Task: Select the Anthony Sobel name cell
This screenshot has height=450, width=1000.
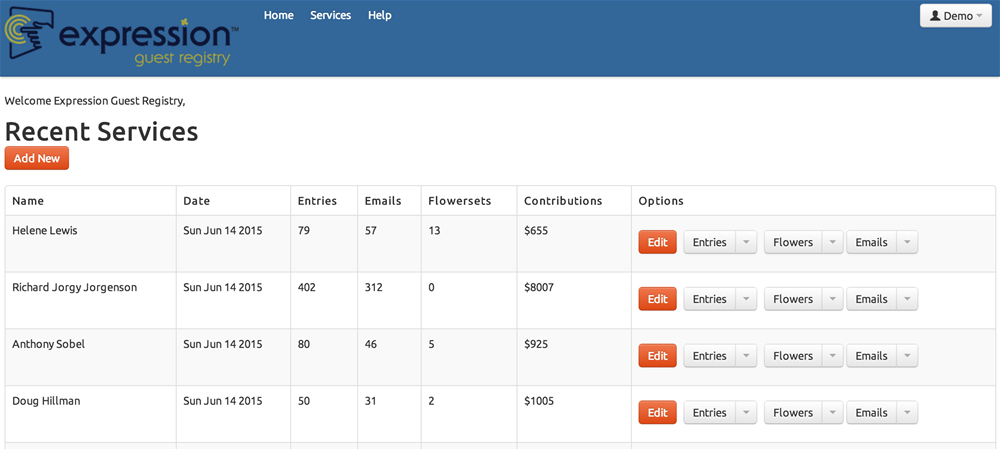Action: [91, 357]
